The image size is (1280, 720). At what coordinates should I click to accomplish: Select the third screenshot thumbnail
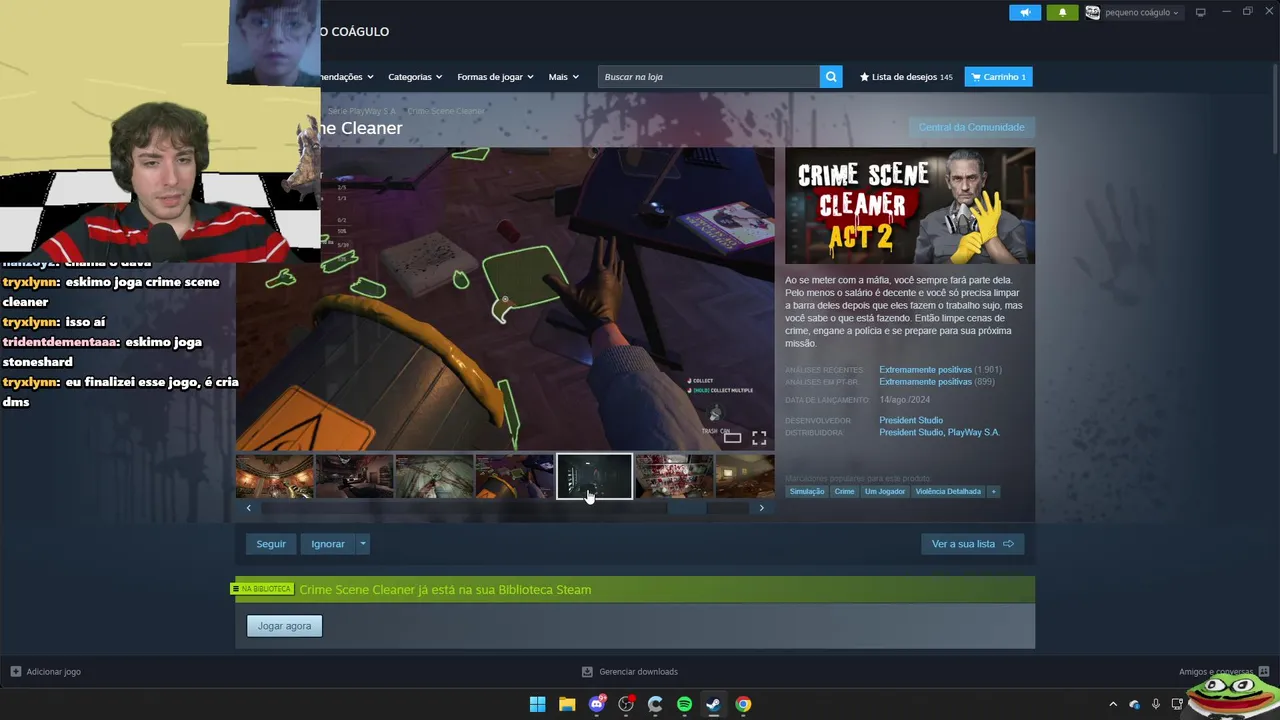pyautogui.click(x=435, y=476)
